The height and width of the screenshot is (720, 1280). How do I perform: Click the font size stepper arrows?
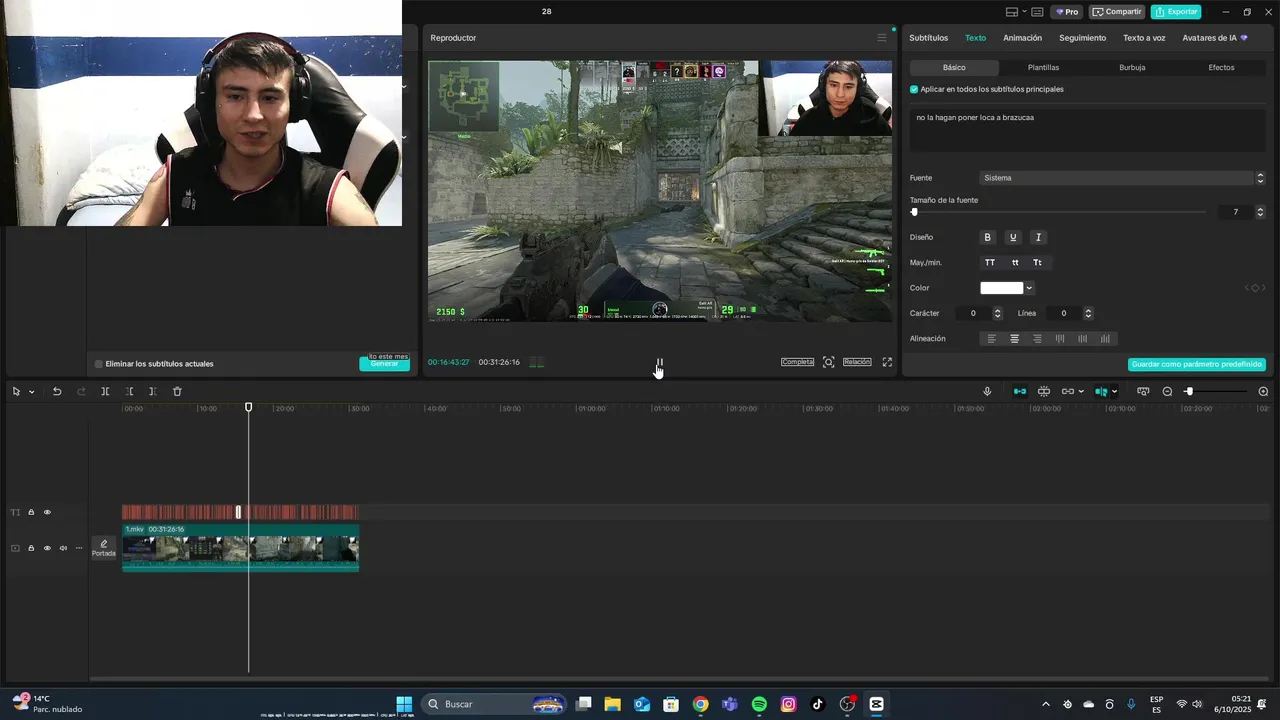tap(1260, 212)
